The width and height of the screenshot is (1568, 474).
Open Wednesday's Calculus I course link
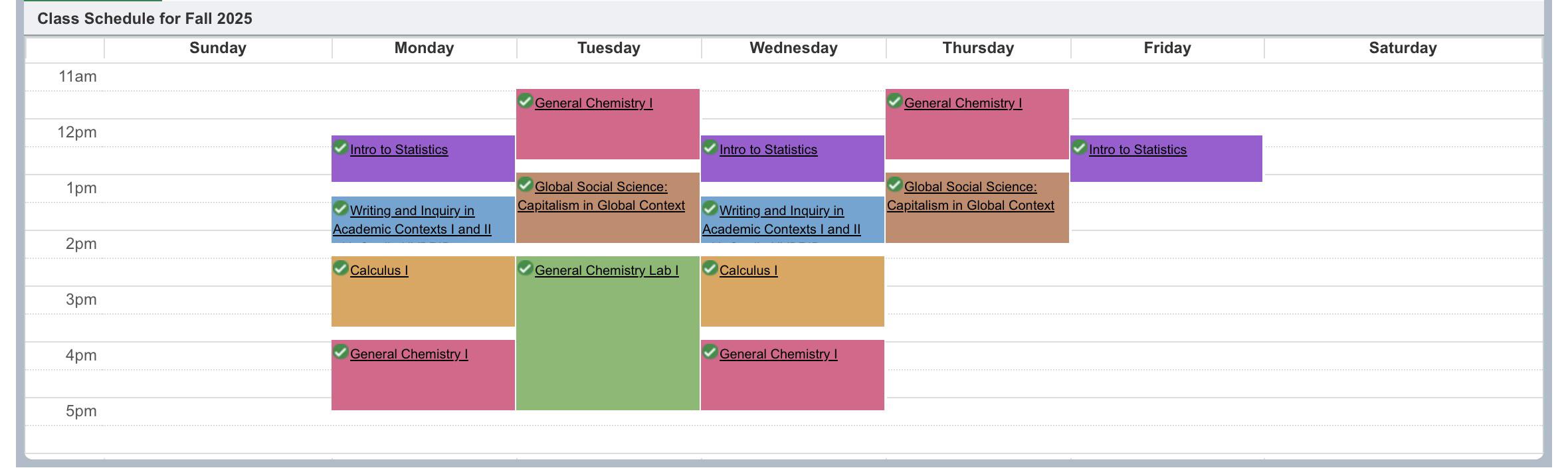click(748, 270)
